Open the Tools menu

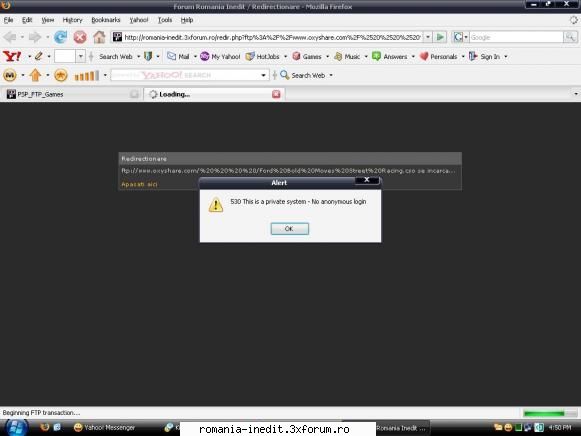(x=165, y=20)
